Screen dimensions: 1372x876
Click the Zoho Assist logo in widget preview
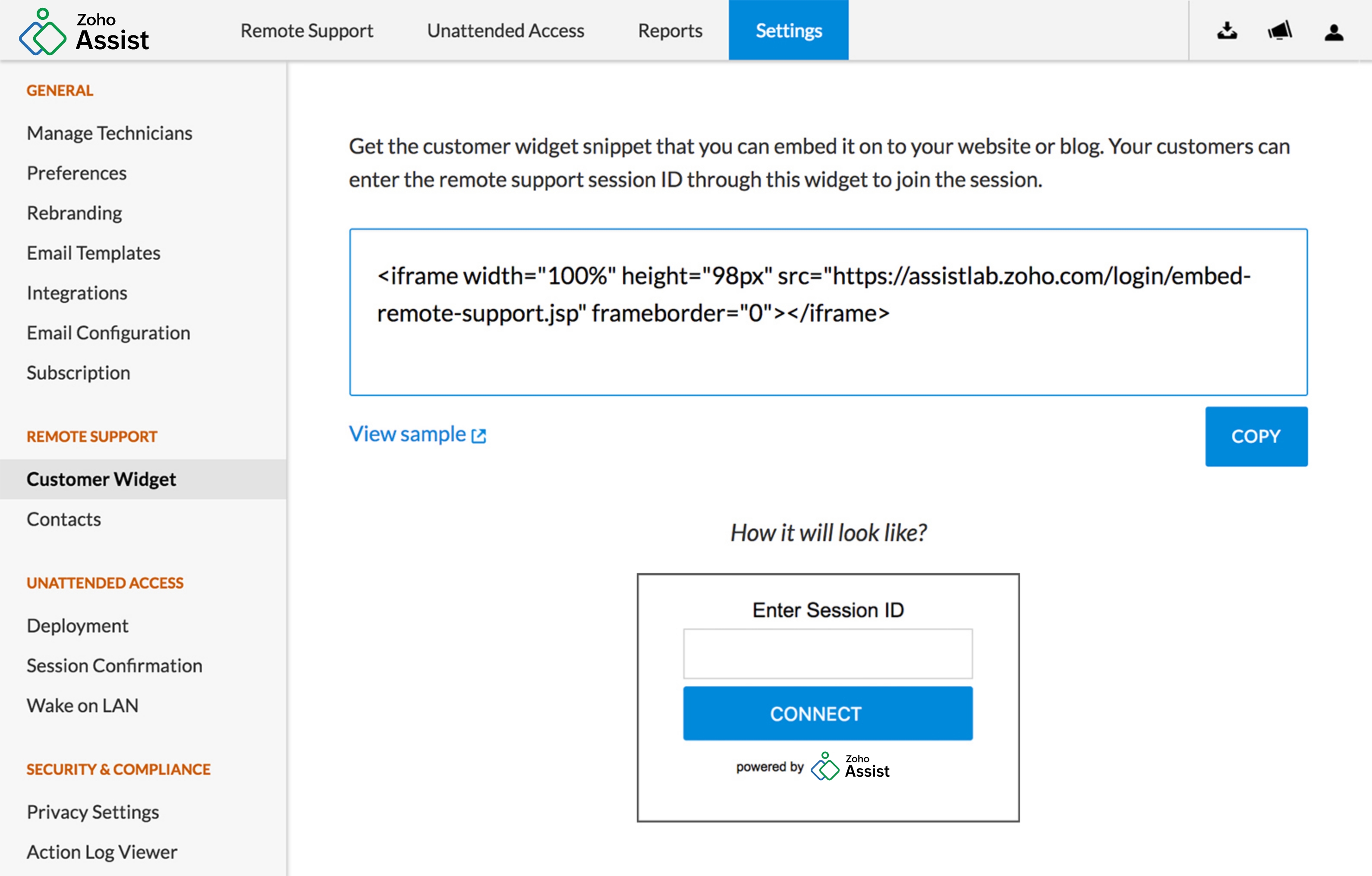point(850,766)
